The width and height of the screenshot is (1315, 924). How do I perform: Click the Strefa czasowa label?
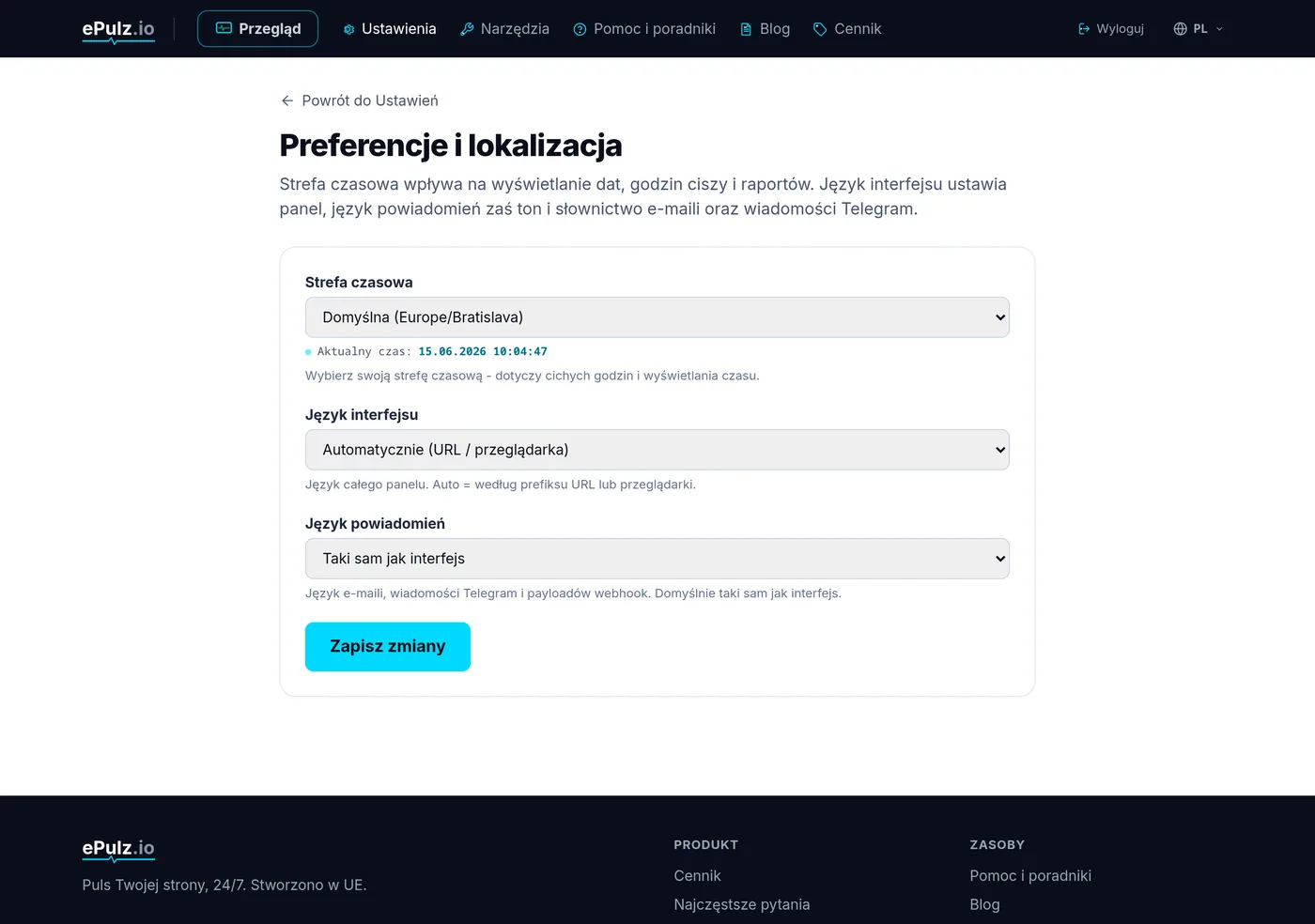[x=359, y=283]
